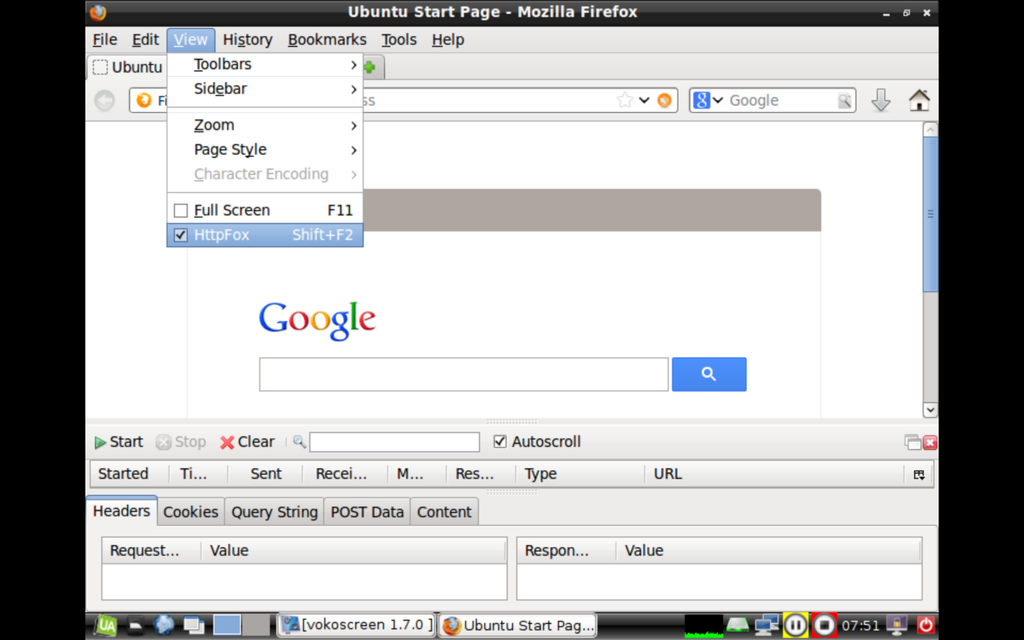
Task: Switch to the first workspace in pager
Action: pyautogui.click(x=227, y=625)
